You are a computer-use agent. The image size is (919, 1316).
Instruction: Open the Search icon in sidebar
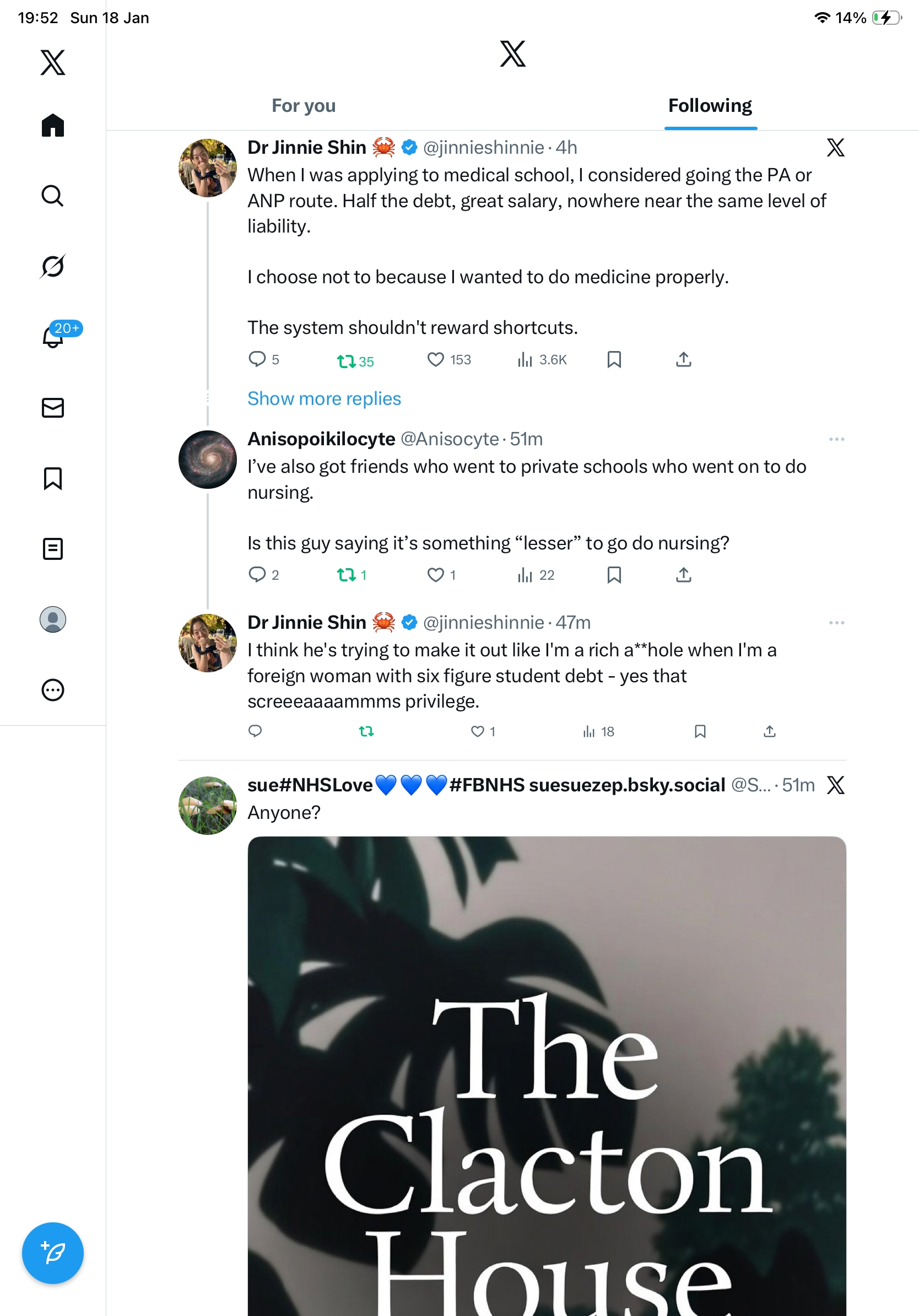pyautogui.click(x=53, y=196)
